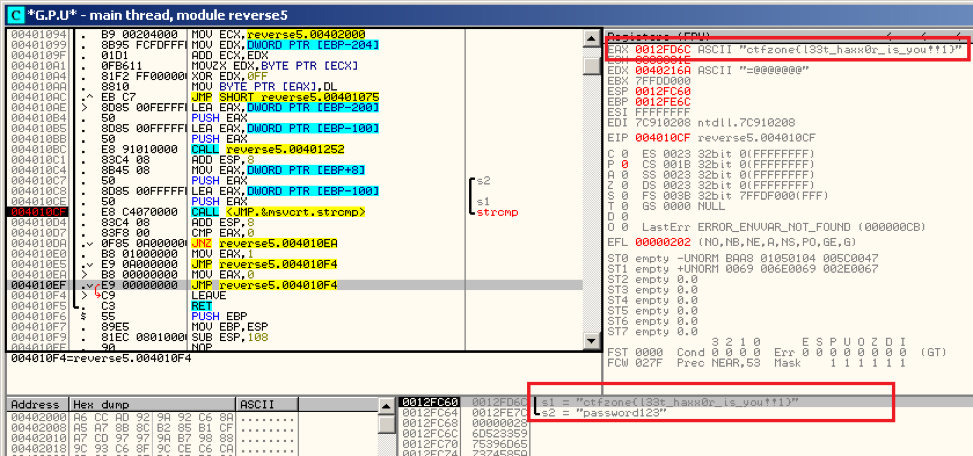
Task: Click the FCW 027F control word line
Action: tap(757, 363)
